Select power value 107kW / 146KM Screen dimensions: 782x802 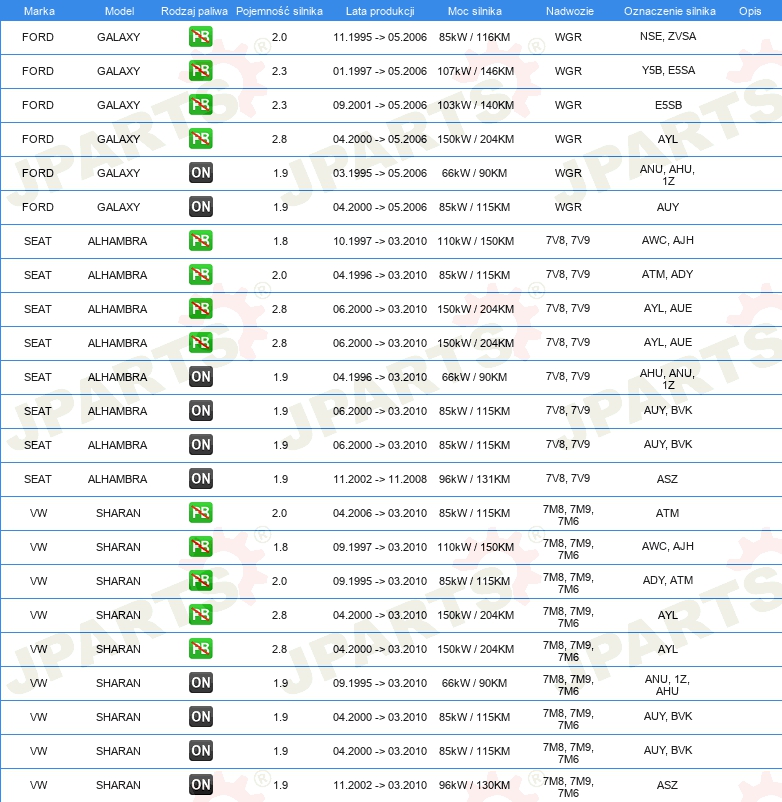pos(476,71)
